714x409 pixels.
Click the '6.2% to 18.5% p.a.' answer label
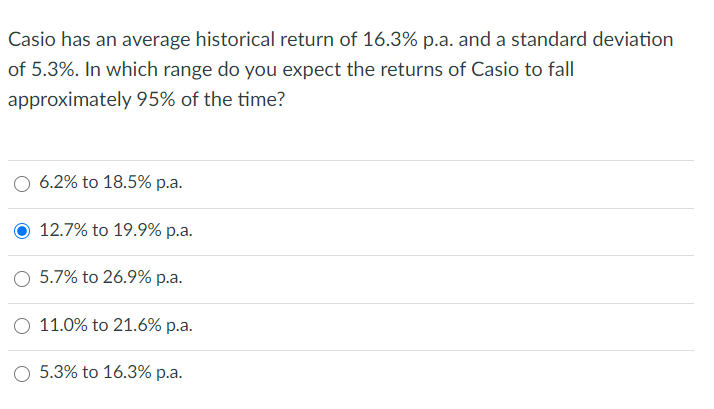click(110, 183)
